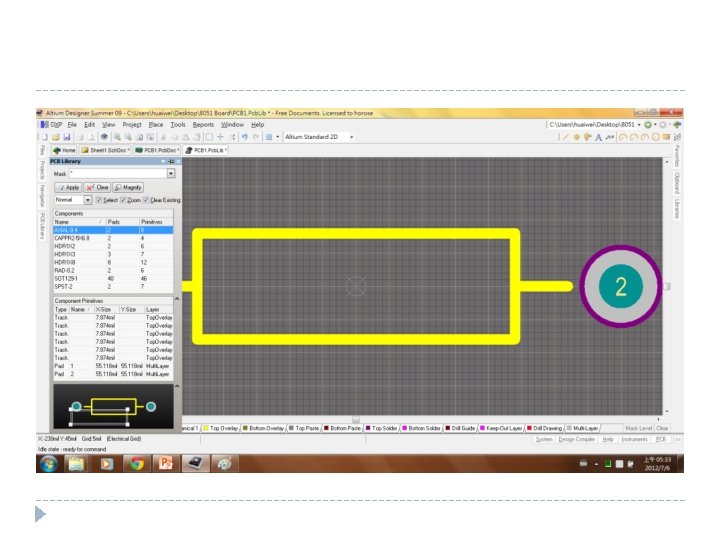Click the Mask input field
This screenshot has height=540, width=720.
coord(118,174)
